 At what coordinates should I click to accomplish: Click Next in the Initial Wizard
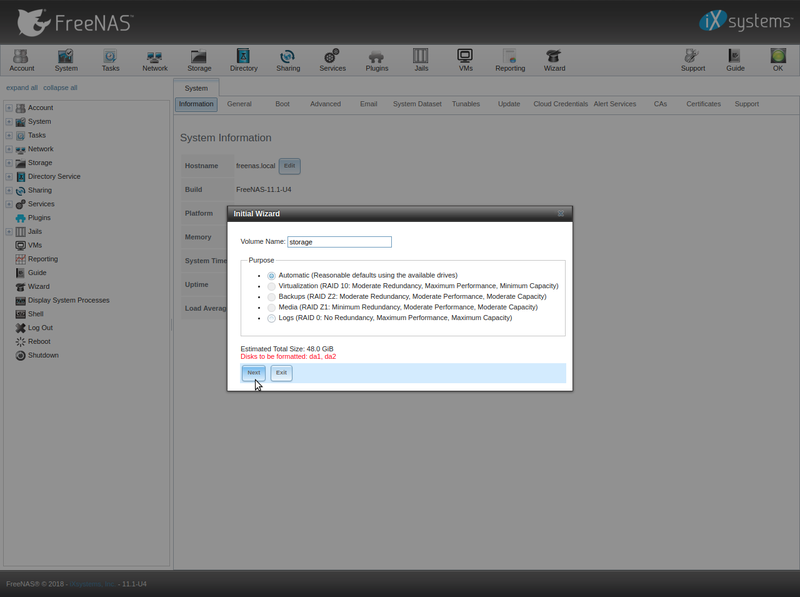pyautogui.click(x=254, y=373)
